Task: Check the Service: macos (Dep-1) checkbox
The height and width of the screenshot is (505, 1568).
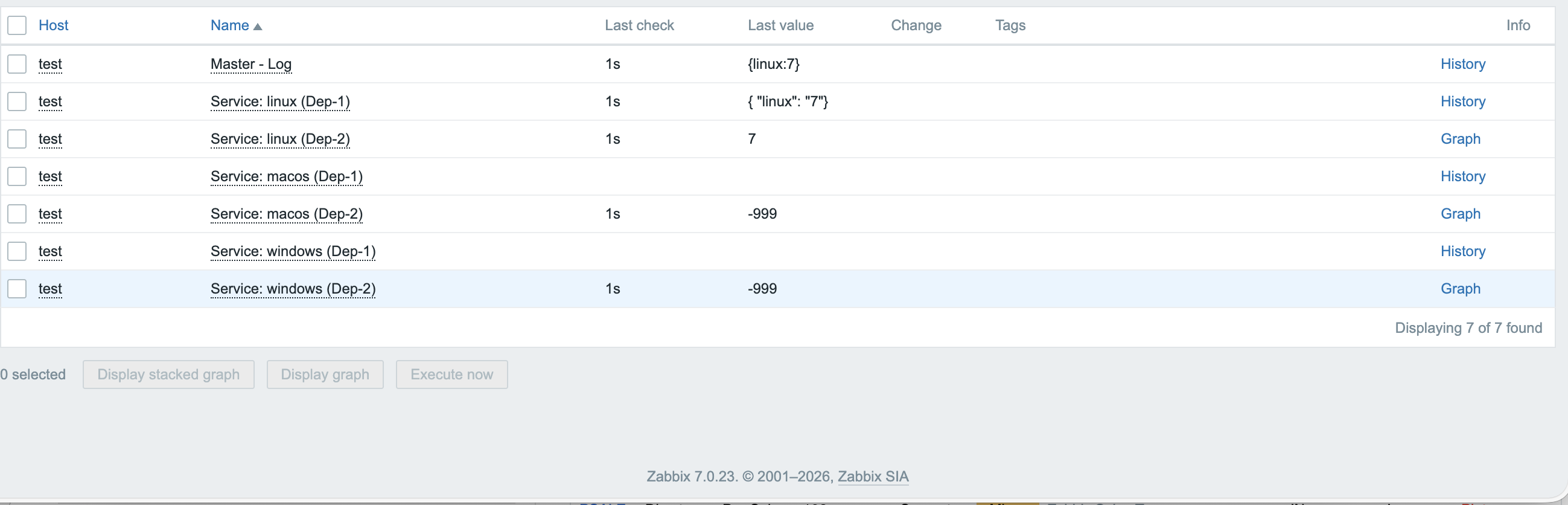Action: click(x=17, y=176)
